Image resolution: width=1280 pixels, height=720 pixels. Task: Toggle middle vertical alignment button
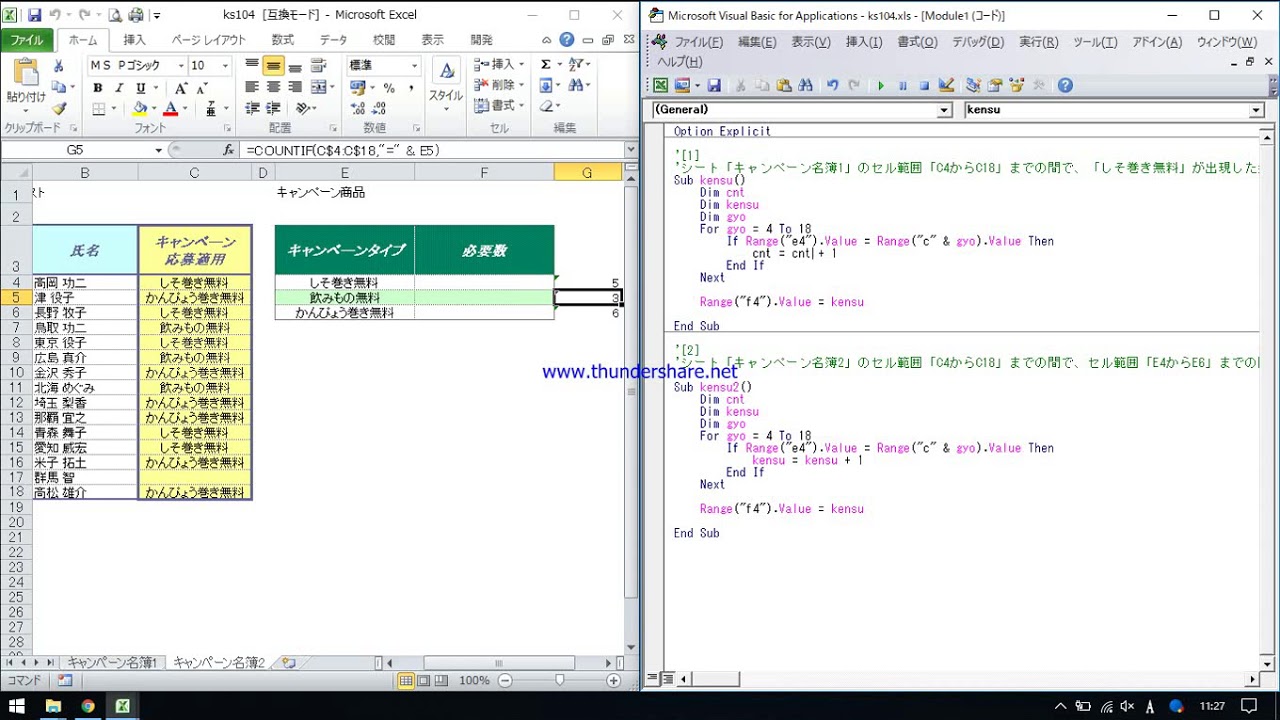point(273,65)
